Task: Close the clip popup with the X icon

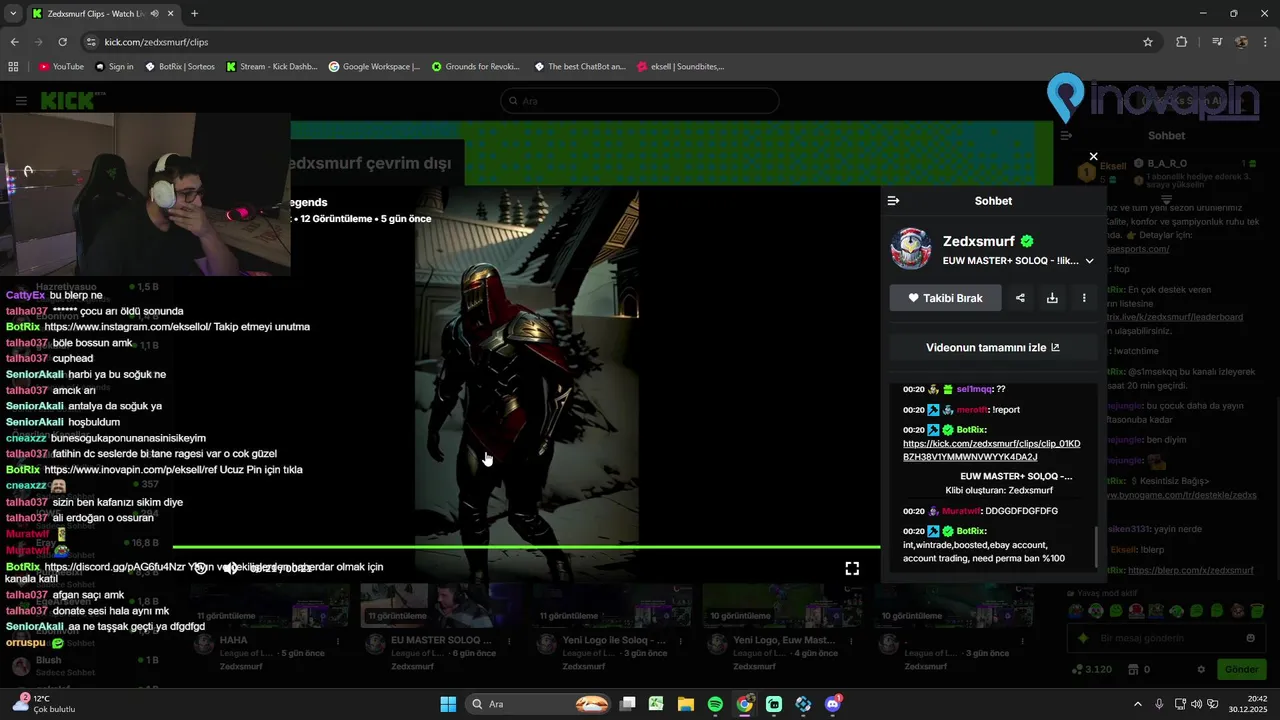Action: point(1093,156)
